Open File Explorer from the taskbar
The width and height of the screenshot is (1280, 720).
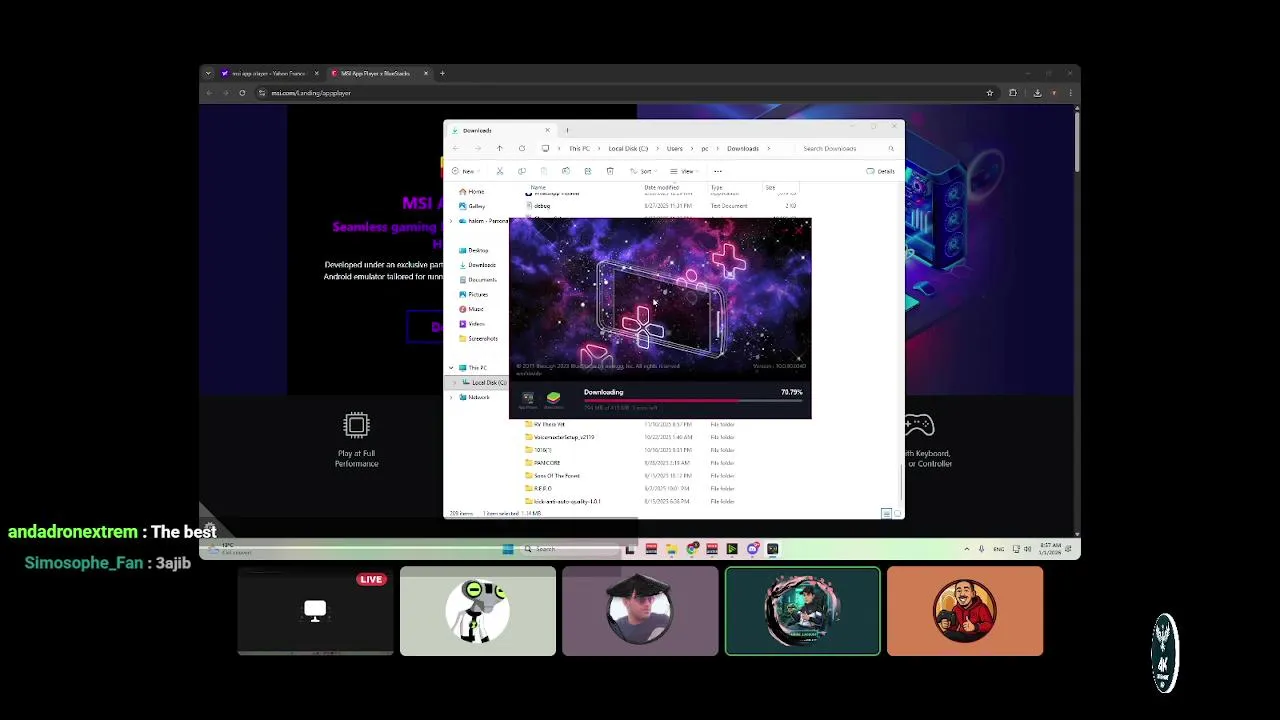point(671,549)
